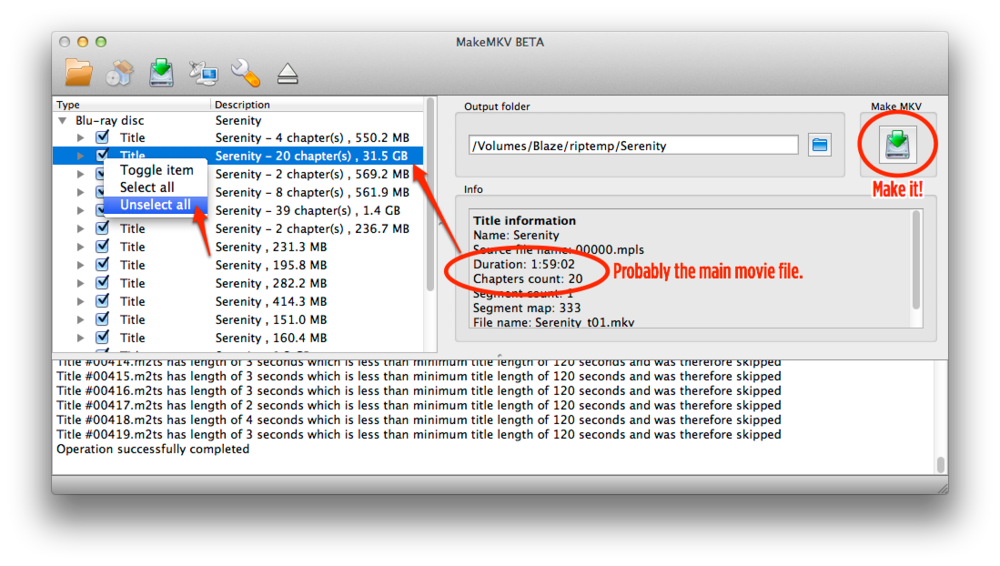Expand the 20 chapter(s) 31.5 GB title
This screenshot has width=1000, height=566.
(x=80, y=156)
